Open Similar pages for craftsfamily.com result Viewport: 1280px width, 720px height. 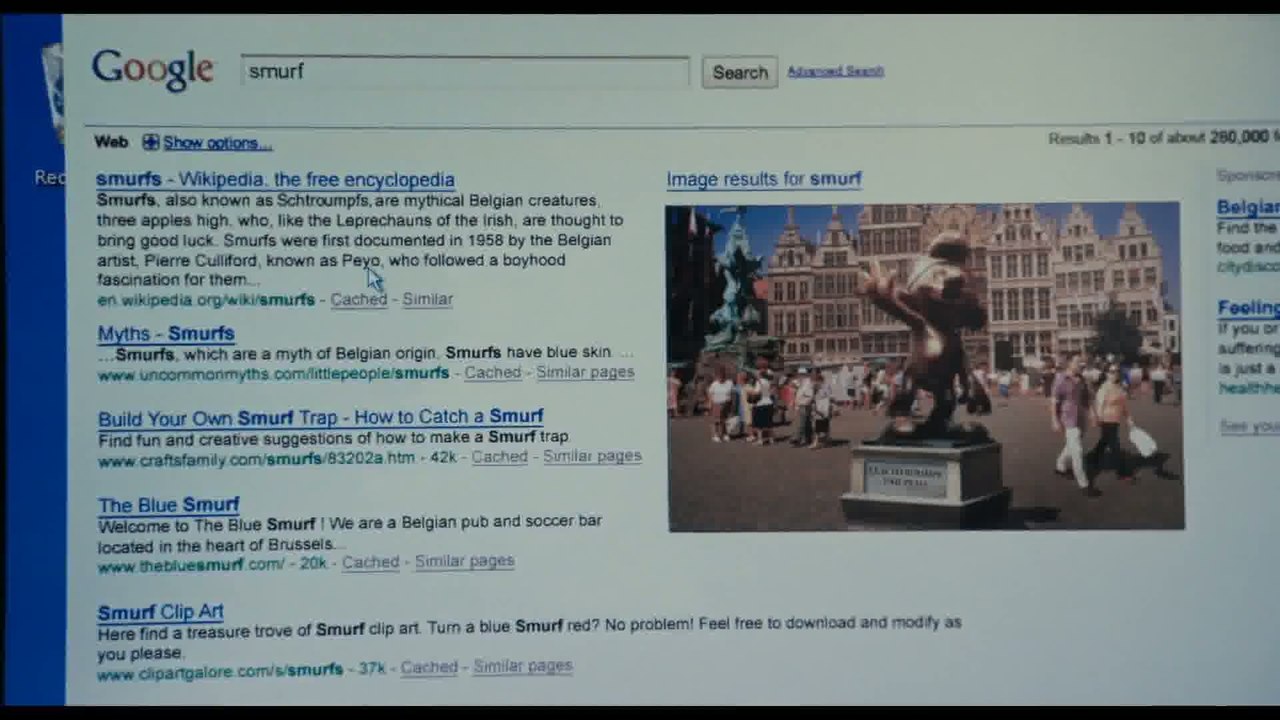click(x=592, y=456)
